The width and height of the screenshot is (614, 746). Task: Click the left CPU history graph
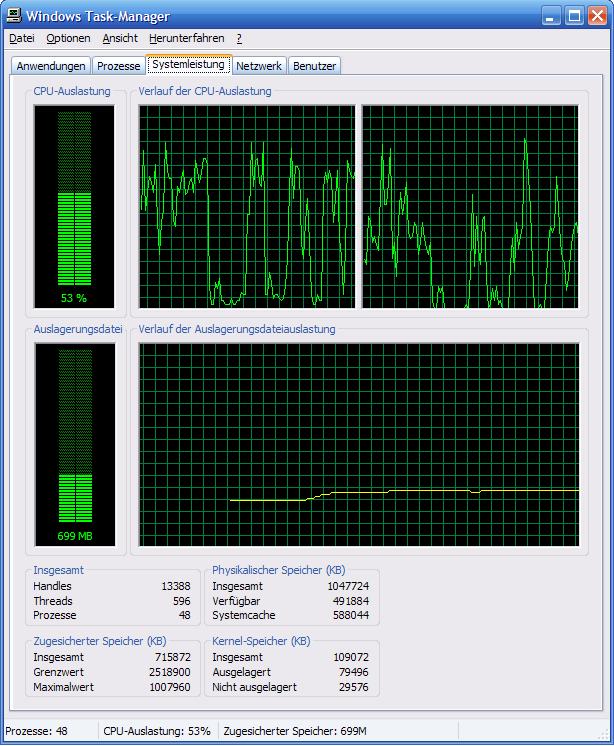point(247,206)
